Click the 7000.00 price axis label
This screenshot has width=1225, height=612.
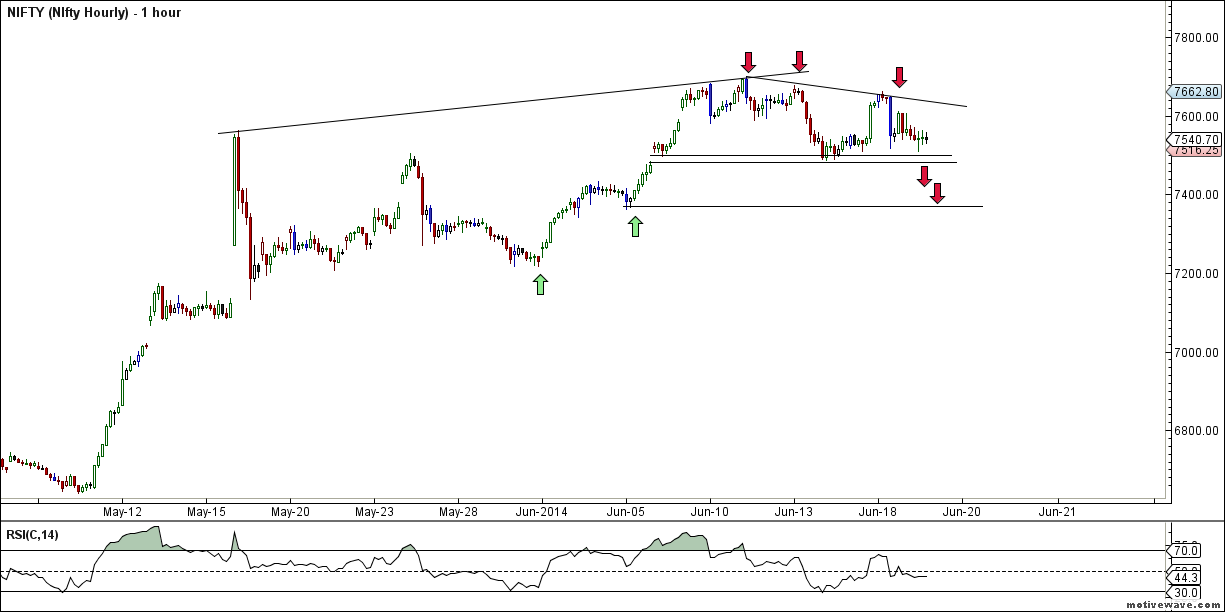[x=1194, y=352]
